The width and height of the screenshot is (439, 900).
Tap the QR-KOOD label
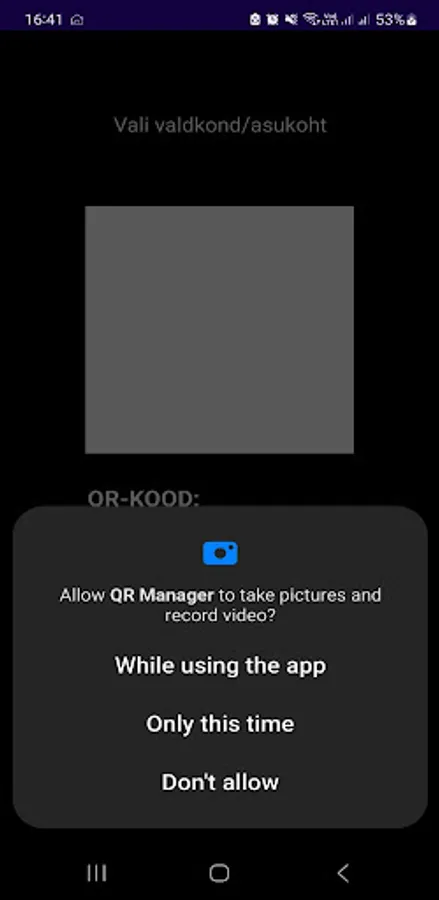pos(143,498)
